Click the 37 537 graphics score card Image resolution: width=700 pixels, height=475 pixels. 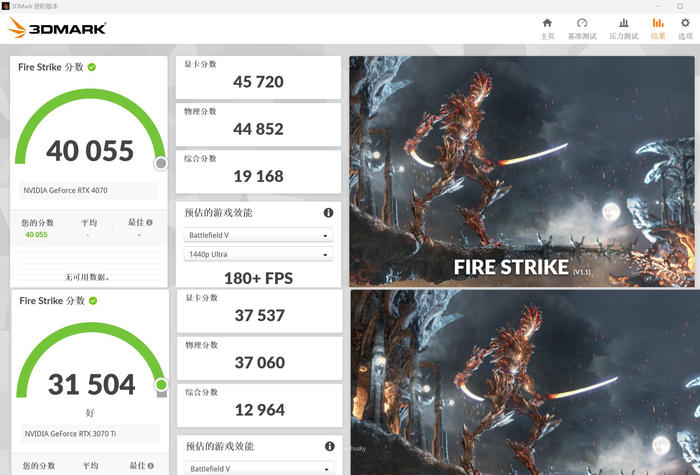260,311
